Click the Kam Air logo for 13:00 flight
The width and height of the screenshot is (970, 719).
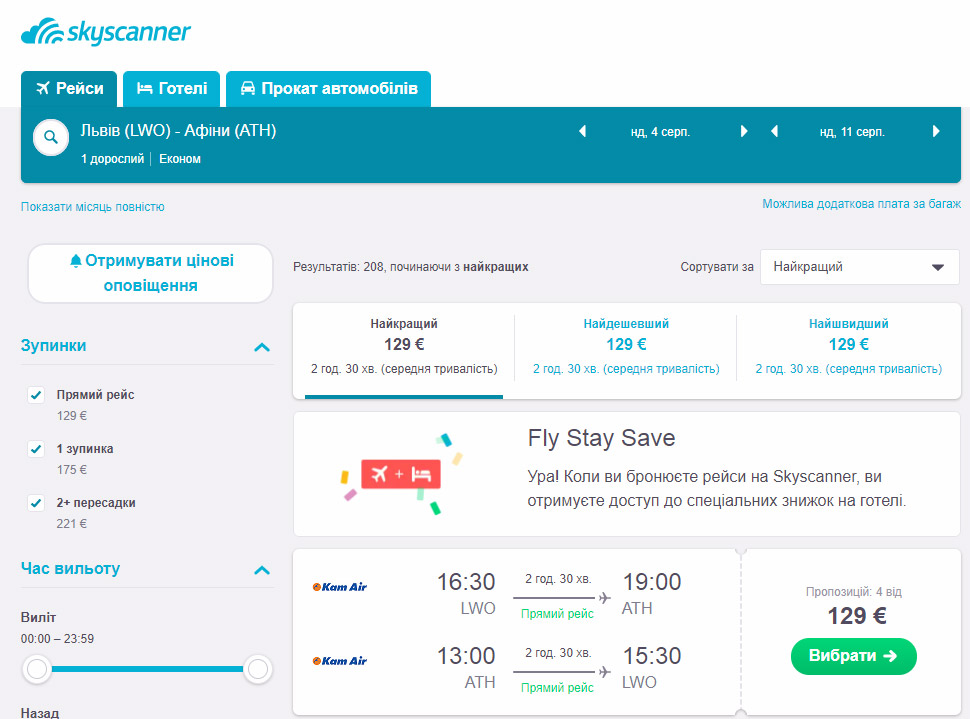[x=340, y=661]
